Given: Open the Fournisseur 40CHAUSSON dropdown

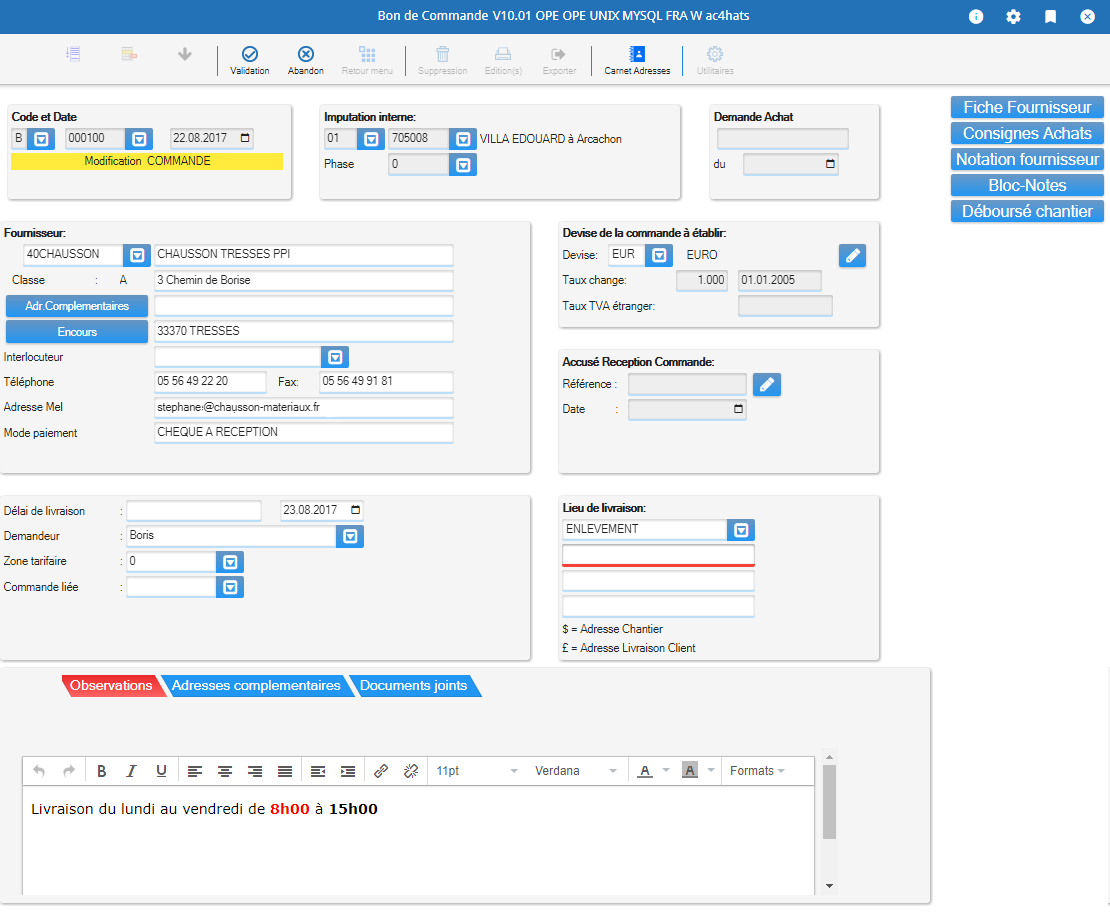Looking at the screenshot, I should [x=137, y=255].
